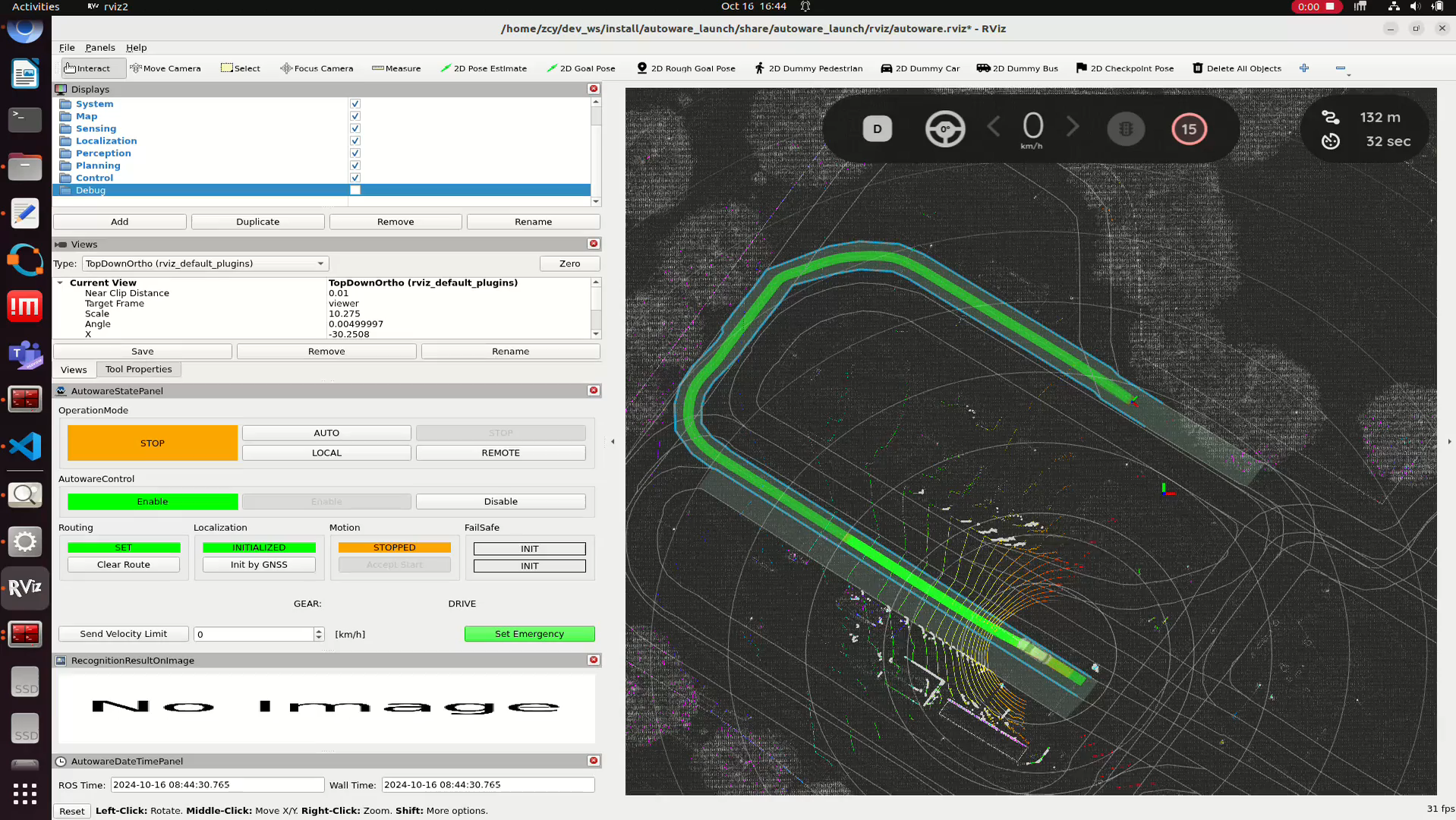Open the view Type dropdown
Image resolution: width=1456 pixels, height=820 pixels.
[x=205, y=263]
